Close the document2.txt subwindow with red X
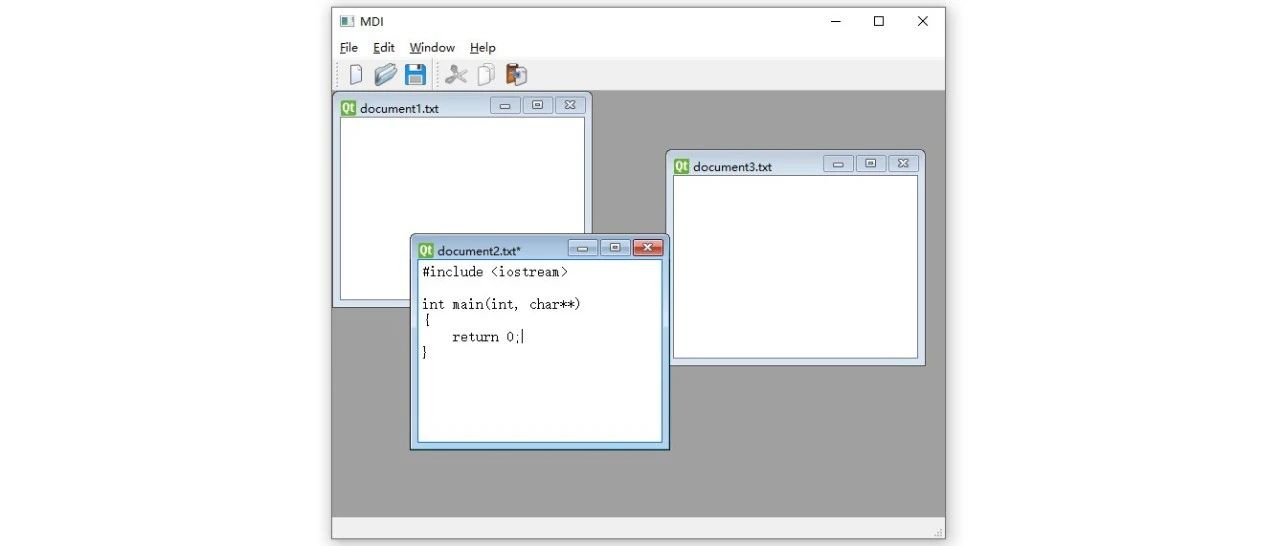 coord(648,248)
